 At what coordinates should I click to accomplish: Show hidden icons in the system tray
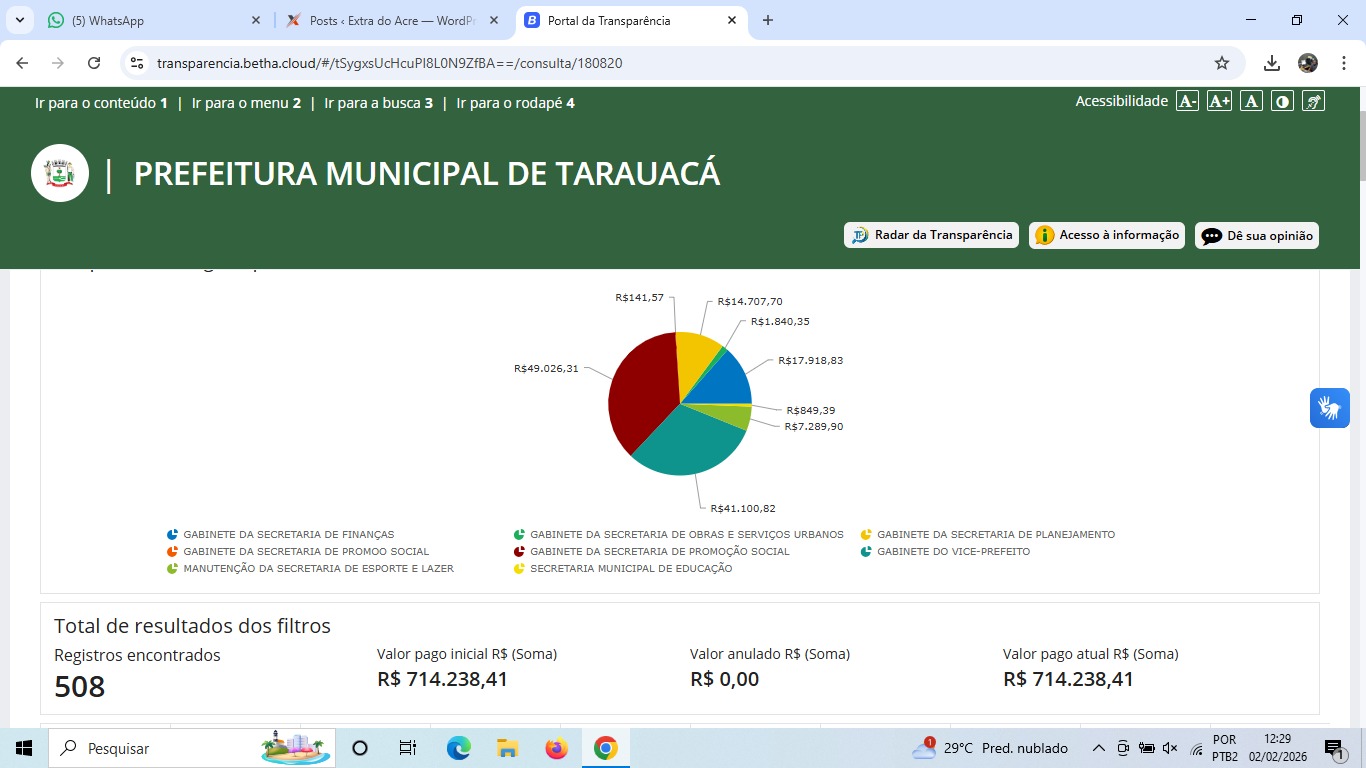1098,748
